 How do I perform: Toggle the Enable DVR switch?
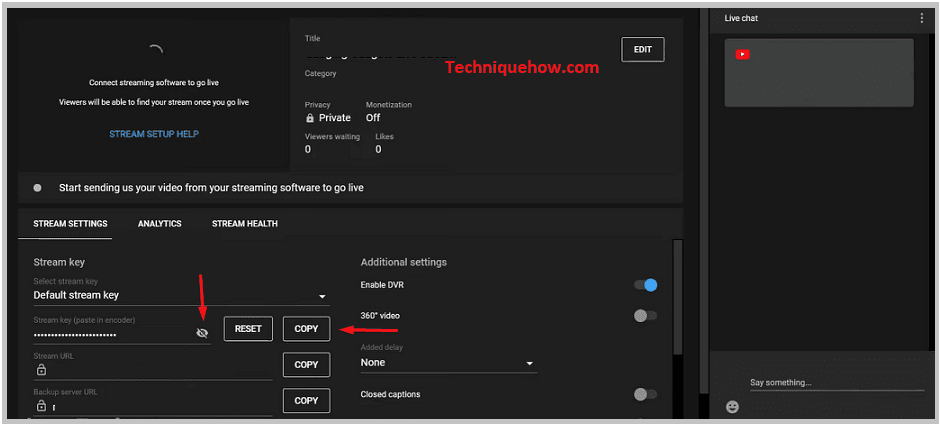646,285
